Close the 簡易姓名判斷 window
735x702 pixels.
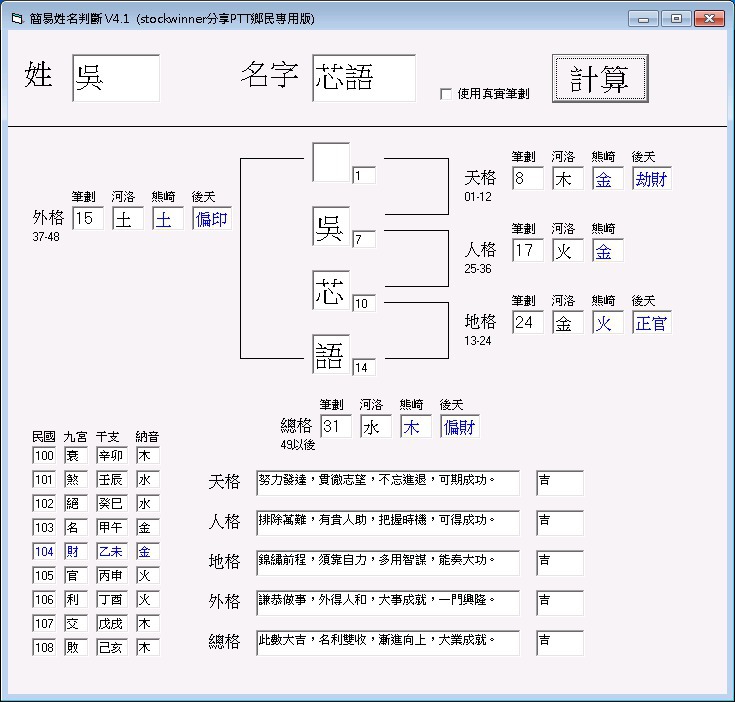click(x=709, y=19)
